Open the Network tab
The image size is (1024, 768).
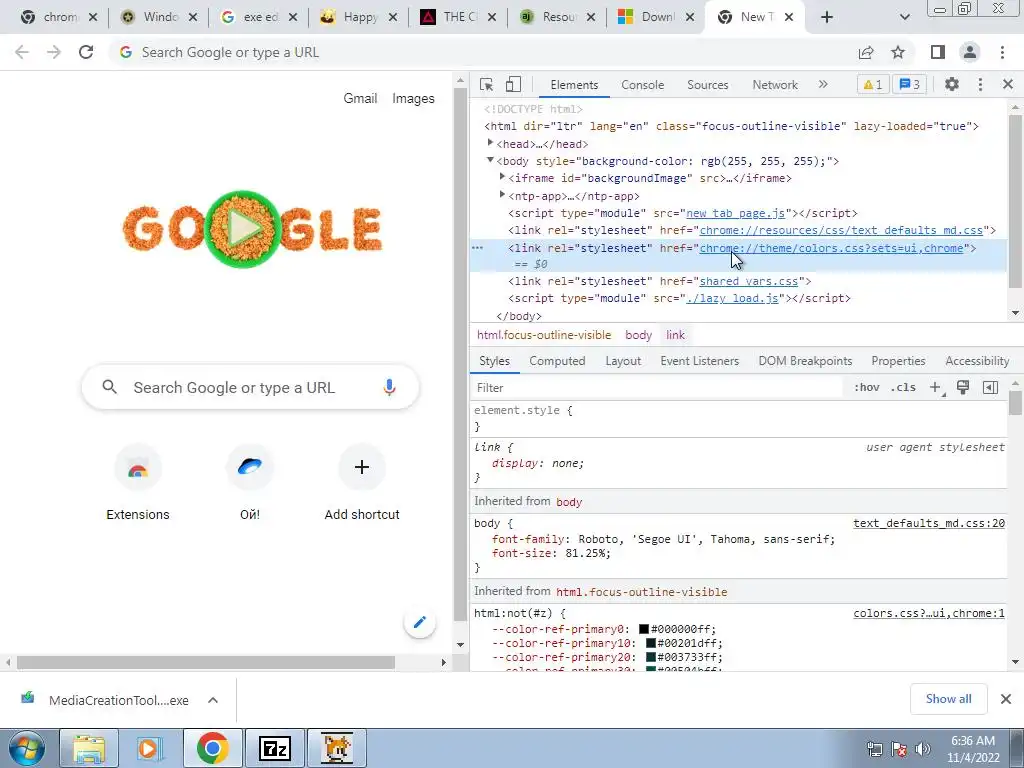tap(775, 85)
